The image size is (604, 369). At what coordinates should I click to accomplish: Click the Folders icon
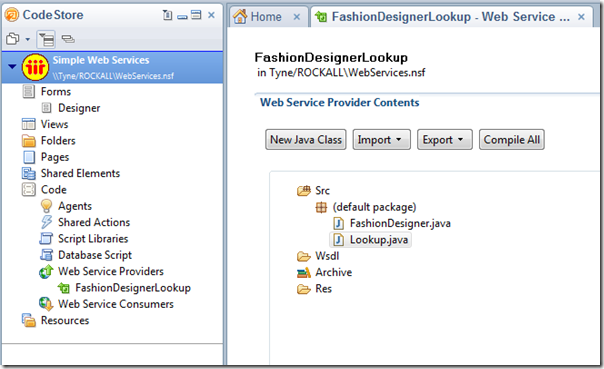29,141
